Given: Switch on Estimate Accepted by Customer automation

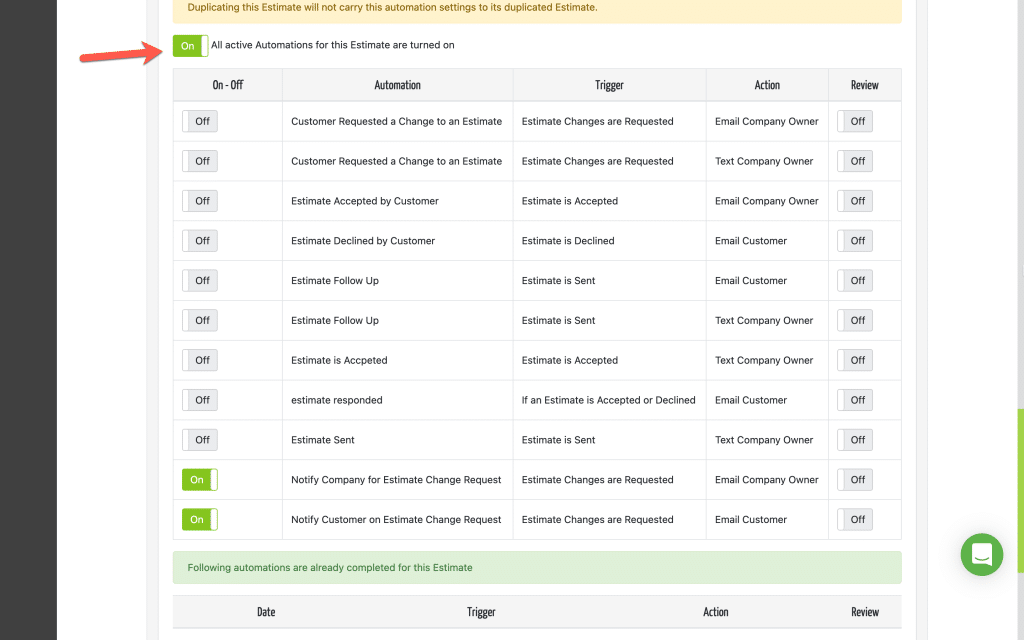Looking at the screenshot, I should pos(200,201).
